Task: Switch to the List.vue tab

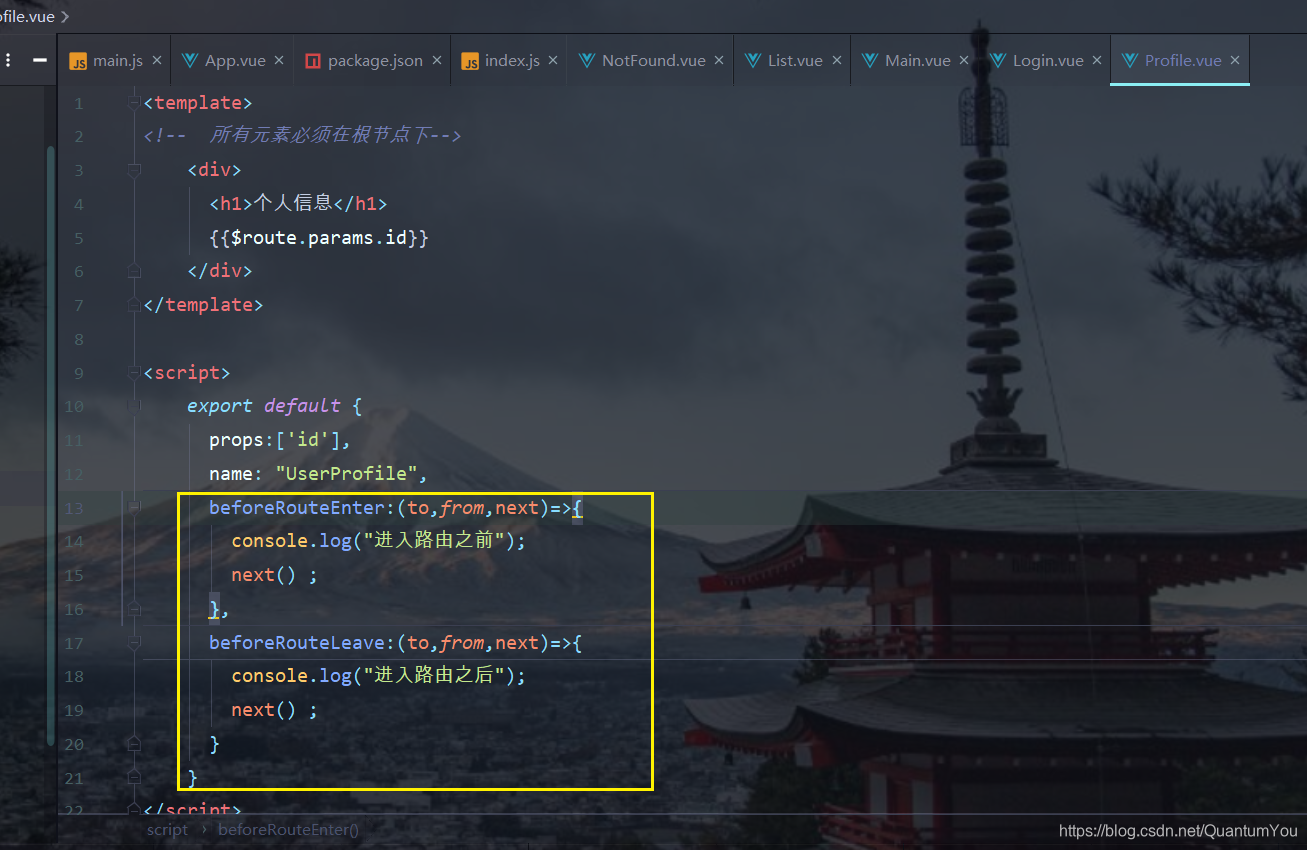Action: tap(793, 61)
